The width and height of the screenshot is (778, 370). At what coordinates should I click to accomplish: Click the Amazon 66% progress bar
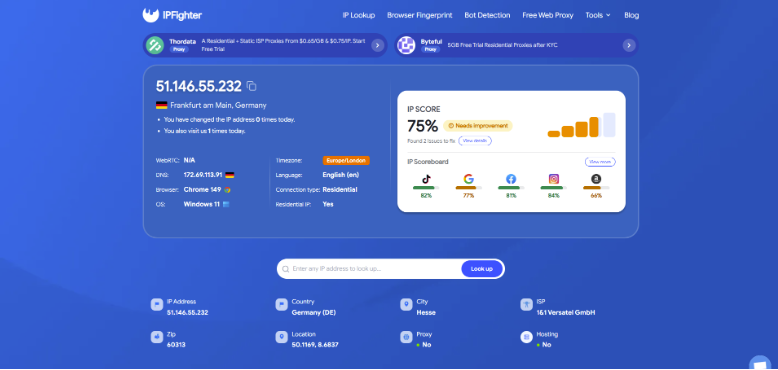[x=596, y=188]
